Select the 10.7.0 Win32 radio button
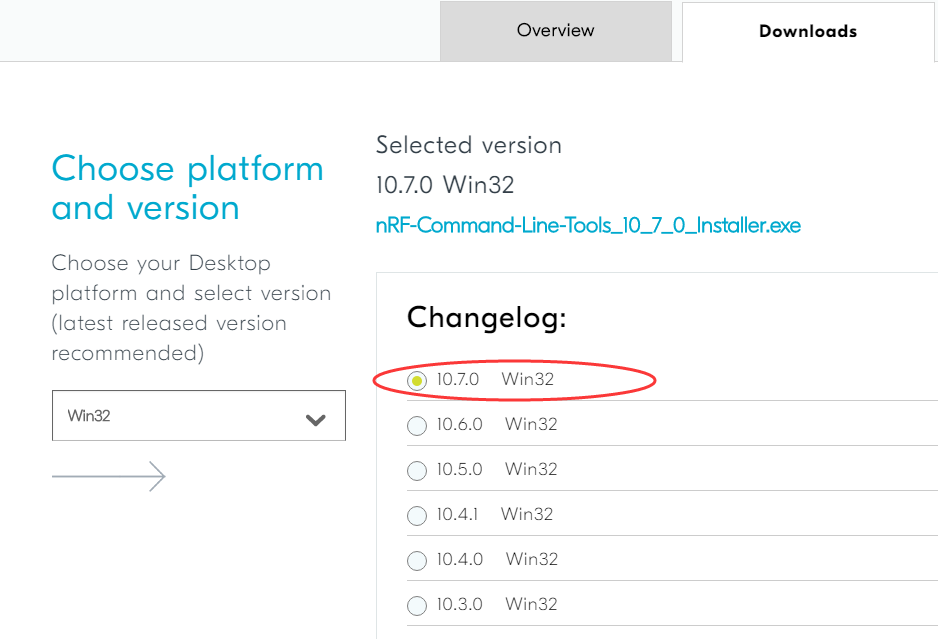Viewport: 938px width, 639px height. (416, 380)
